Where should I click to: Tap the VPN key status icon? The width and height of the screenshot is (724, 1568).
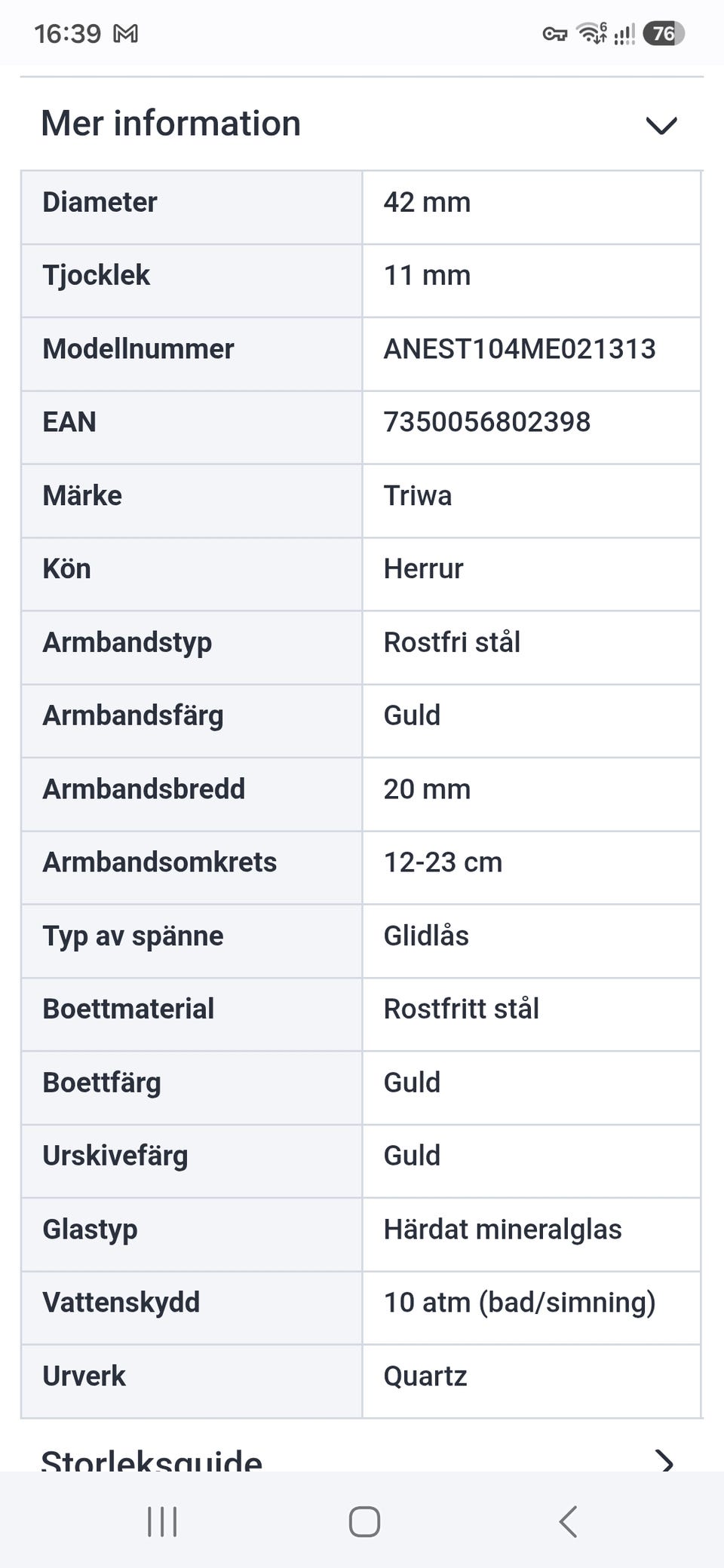pos(554,34)
